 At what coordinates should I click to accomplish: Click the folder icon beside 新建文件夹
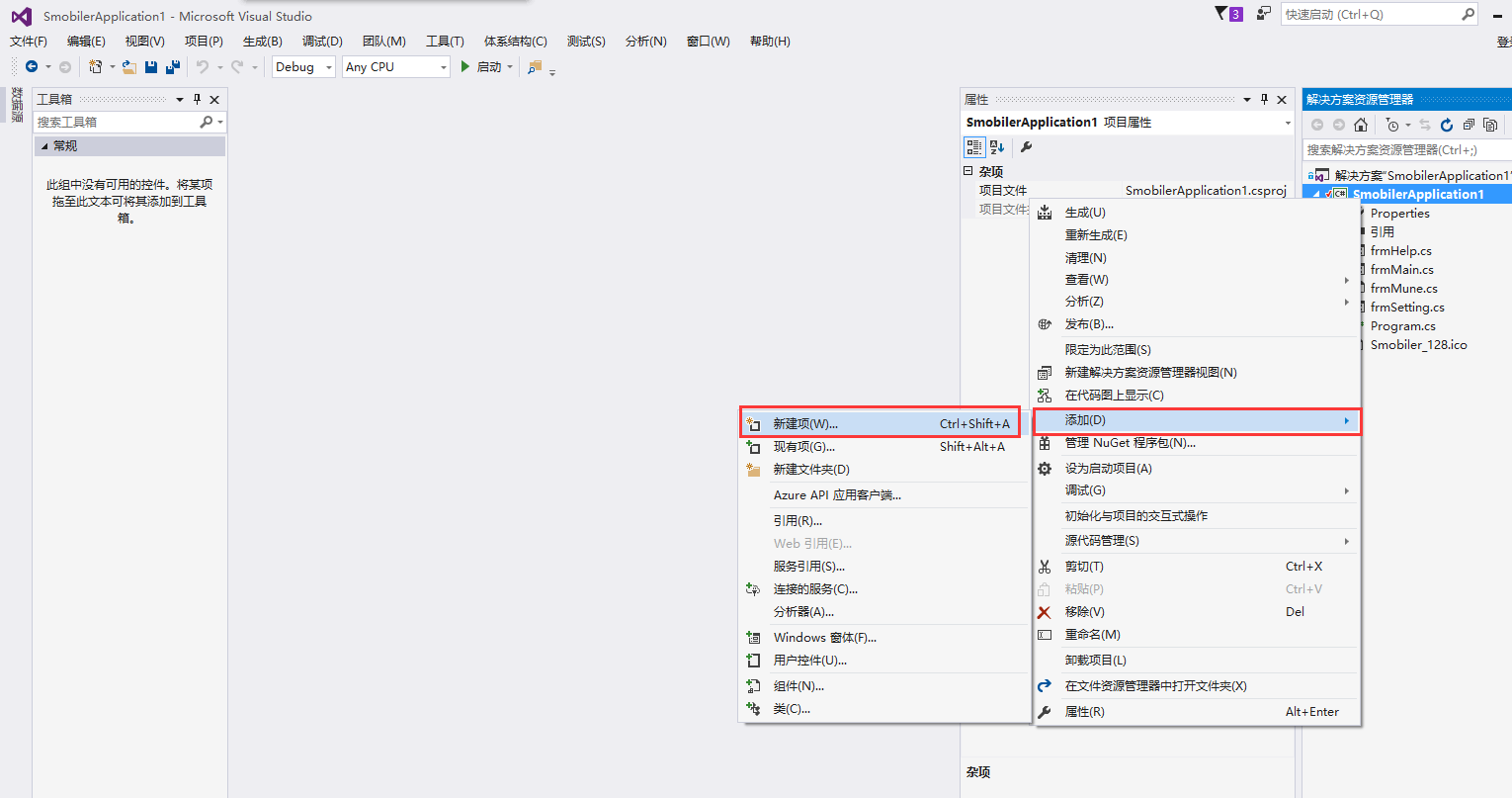[x=753, y=470]
